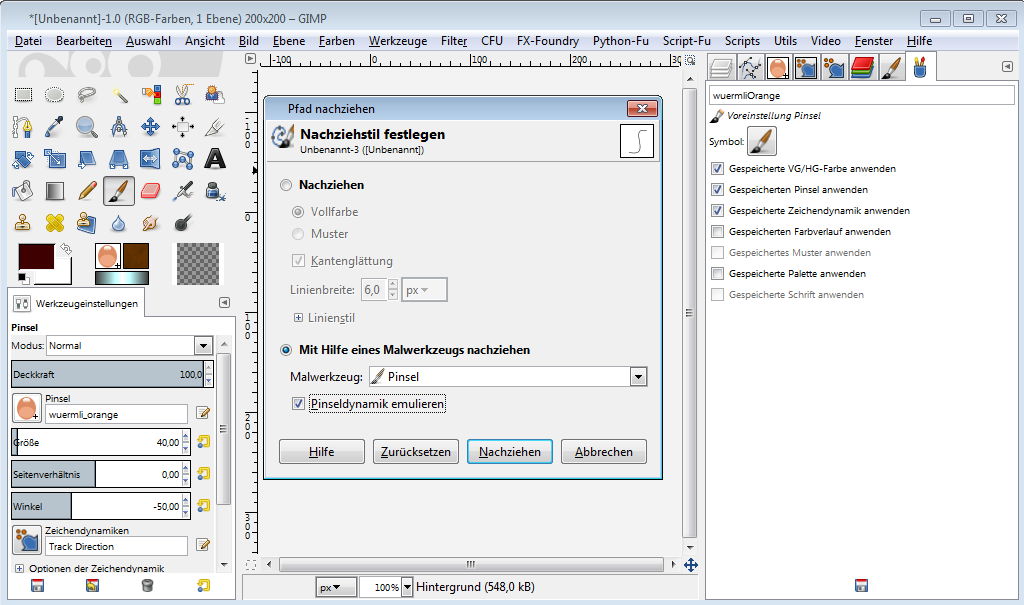The height and width of the screenshot is (605, 1024).
Task: Select Mit Hilfe eines Malwerkzeugs nachziehen option
Action: [285, 350]
